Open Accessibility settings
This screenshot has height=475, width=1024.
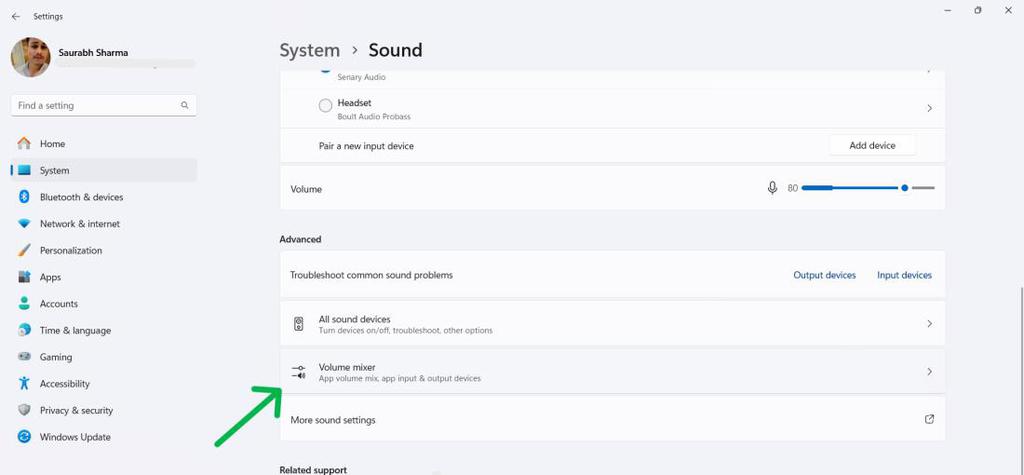coord(64,384)
